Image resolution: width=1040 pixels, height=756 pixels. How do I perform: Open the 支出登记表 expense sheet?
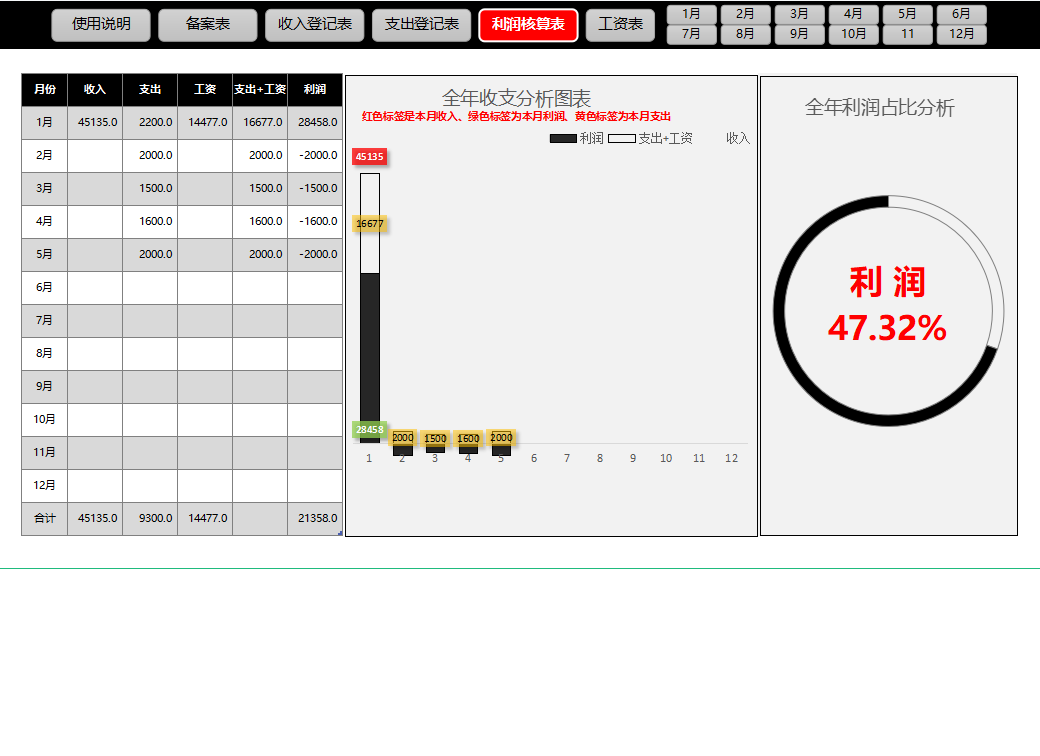pos(422,25)
